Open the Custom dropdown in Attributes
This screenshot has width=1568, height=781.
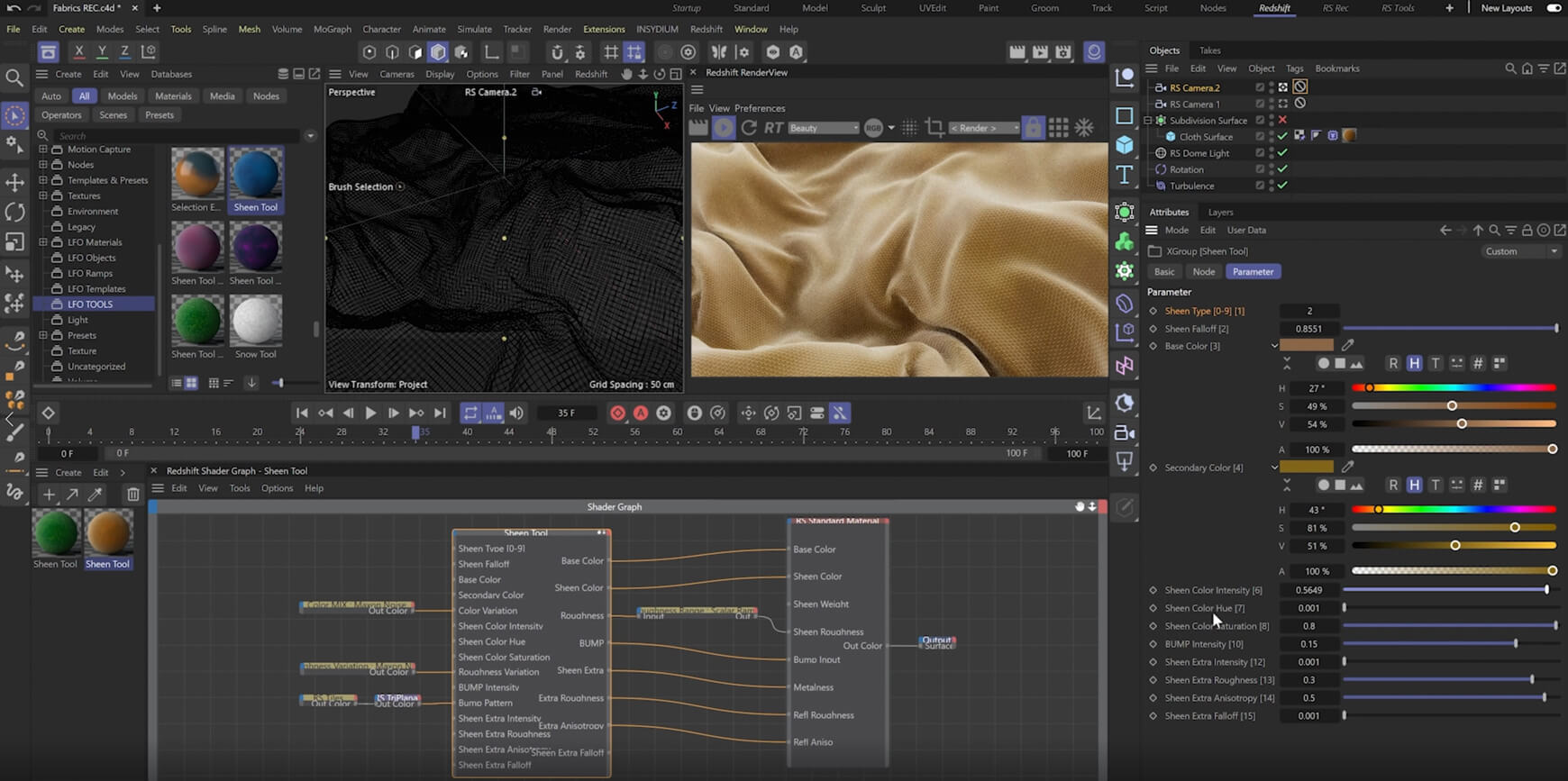(x=1521, y=251)
